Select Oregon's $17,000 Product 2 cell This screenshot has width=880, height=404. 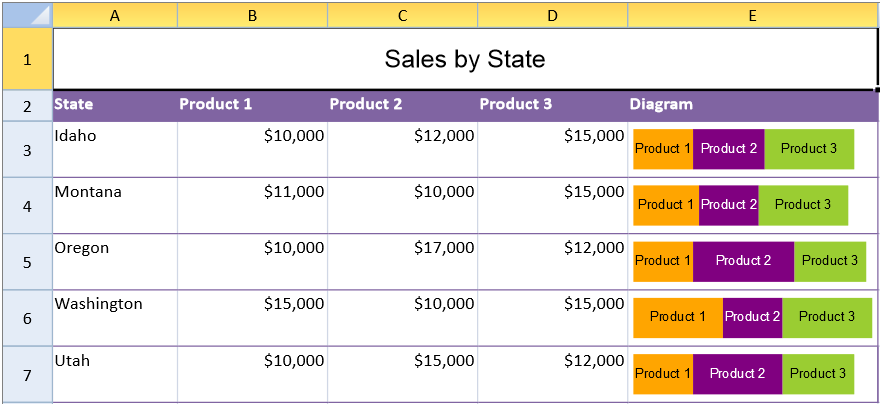point(402,262)
